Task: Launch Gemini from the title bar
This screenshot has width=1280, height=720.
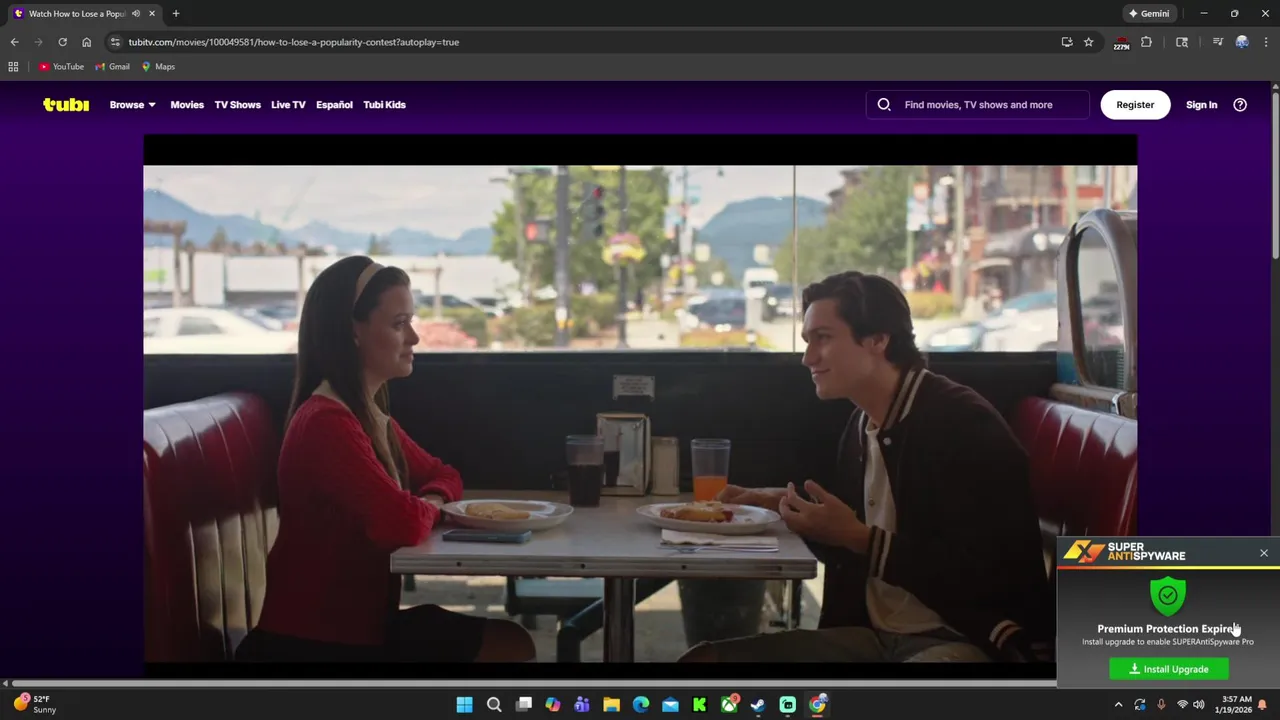Action: point(1149,14)
